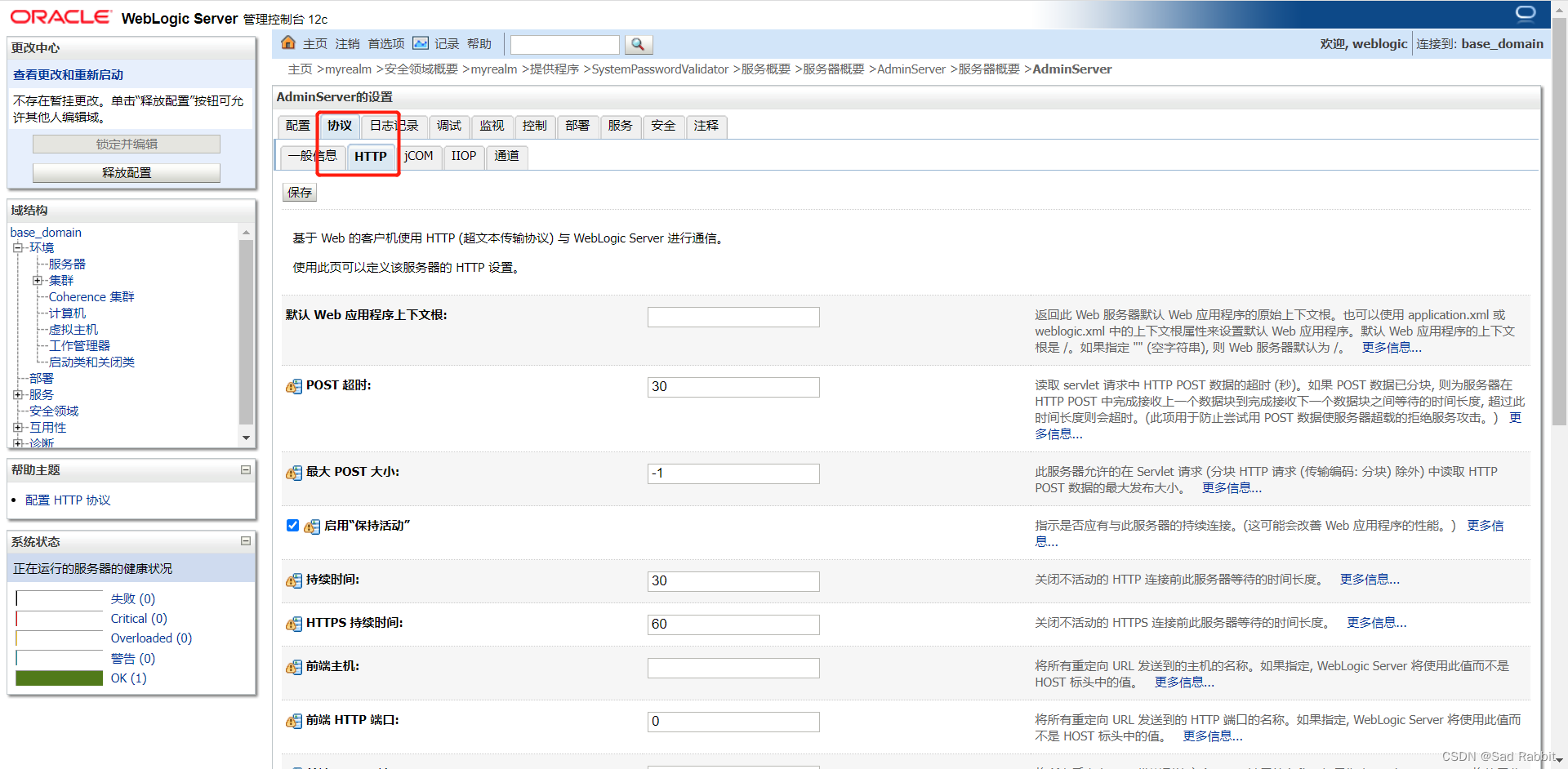Screen dimensions: 1568x769
Task: Click the help icon beside 前端主机
Action: pos(293,667)
